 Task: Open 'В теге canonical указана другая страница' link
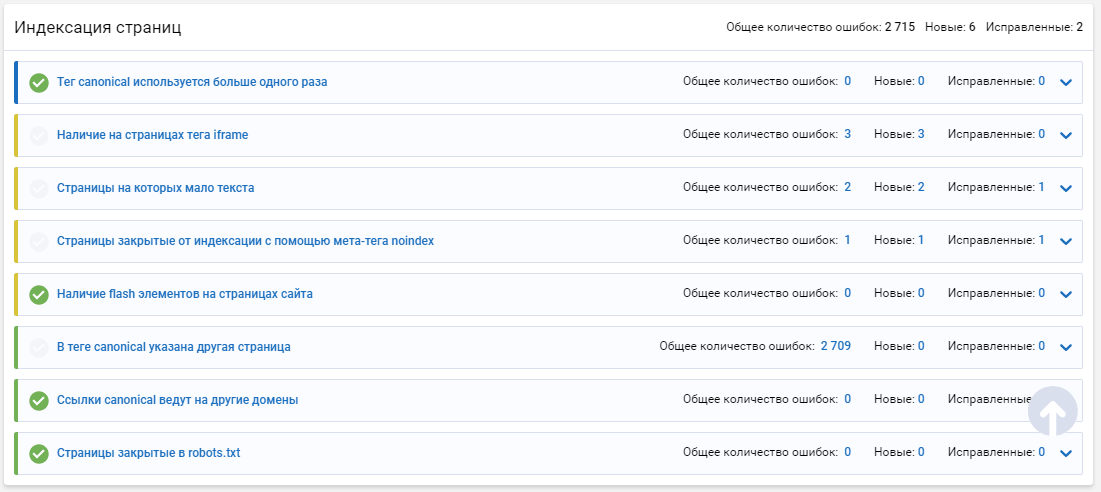(173, 347)
